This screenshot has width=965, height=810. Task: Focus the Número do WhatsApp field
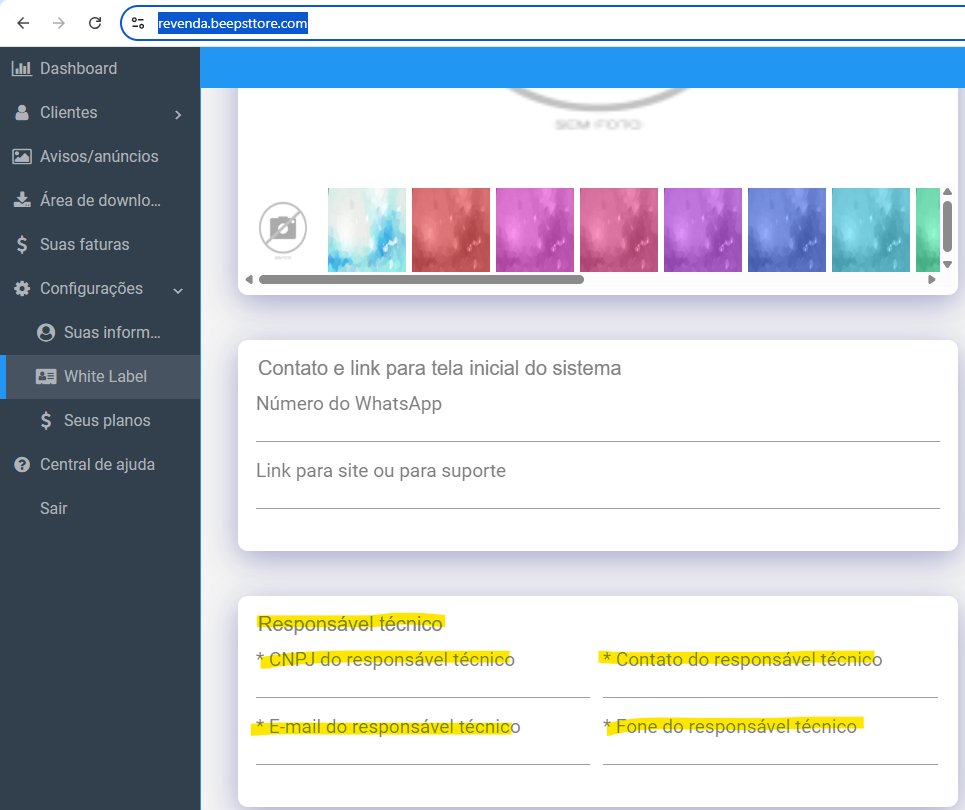[598, 428]
